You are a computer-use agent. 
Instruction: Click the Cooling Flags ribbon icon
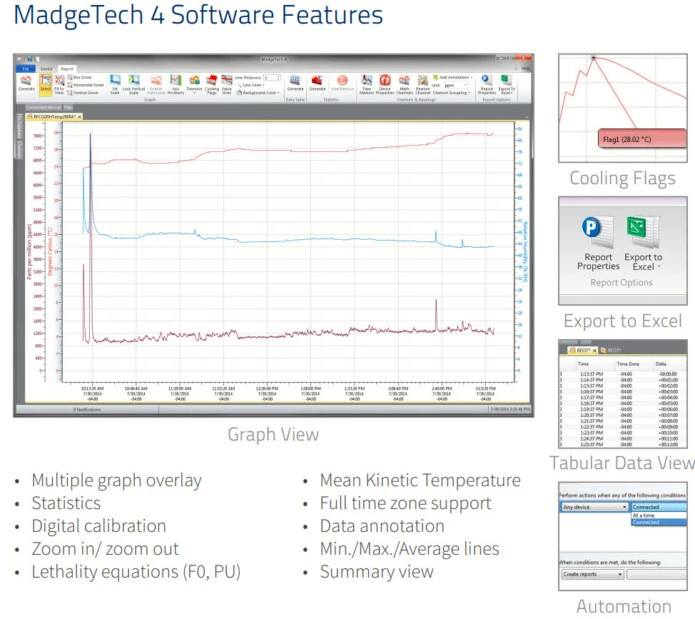tap(211, 82)
